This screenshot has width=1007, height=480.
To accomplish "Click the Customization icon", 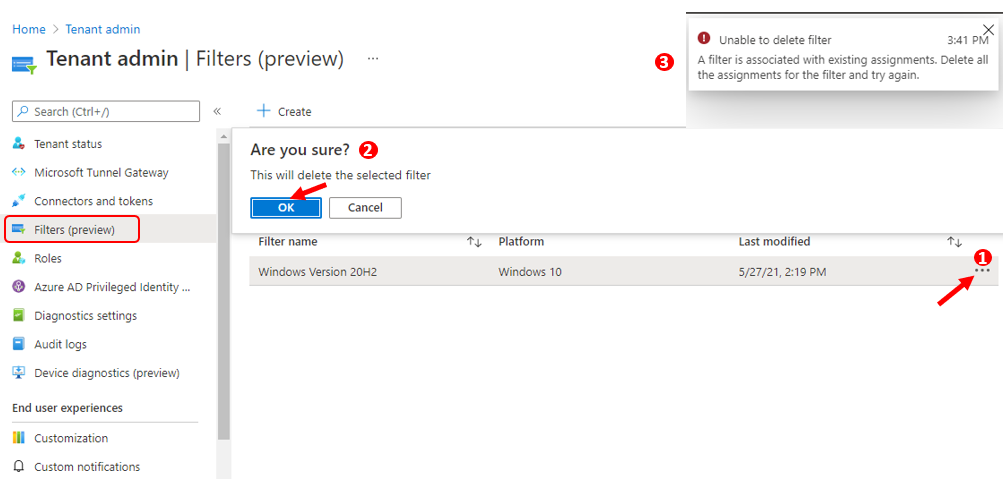I will [x=19, y=438].
